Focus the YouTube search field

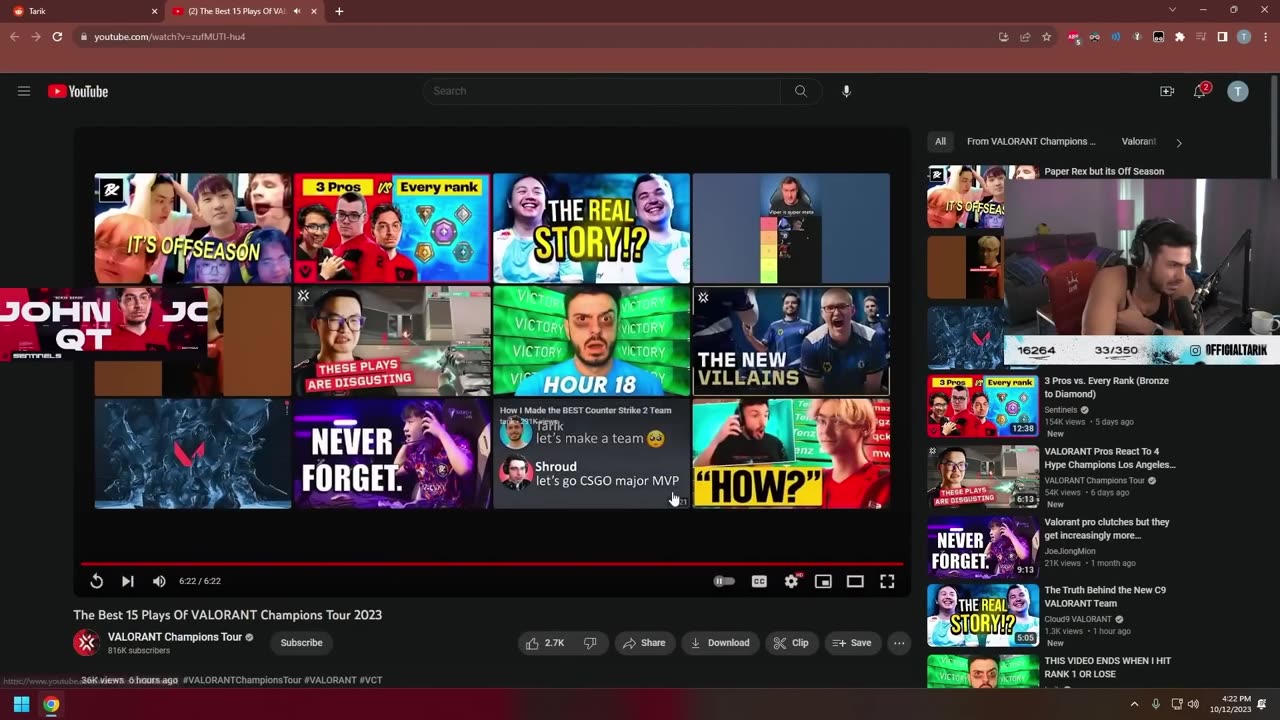pyautogui.click(x=601, y=91)
